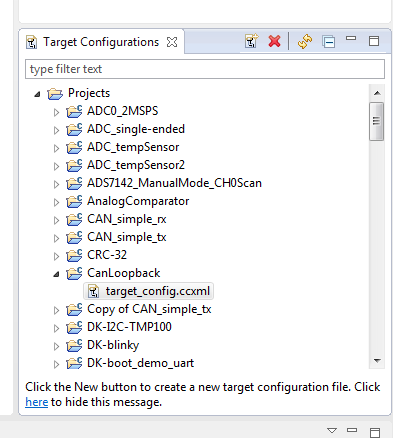The height and width of the screenshot is (438, 393).
Task: Expand the ADC_single-ended project
Action: (56, 130)
